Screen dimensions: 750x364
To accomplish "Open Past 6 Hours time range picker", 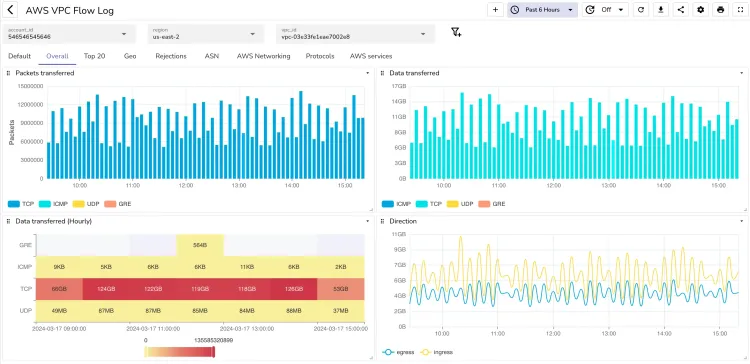I will (542, 10).
